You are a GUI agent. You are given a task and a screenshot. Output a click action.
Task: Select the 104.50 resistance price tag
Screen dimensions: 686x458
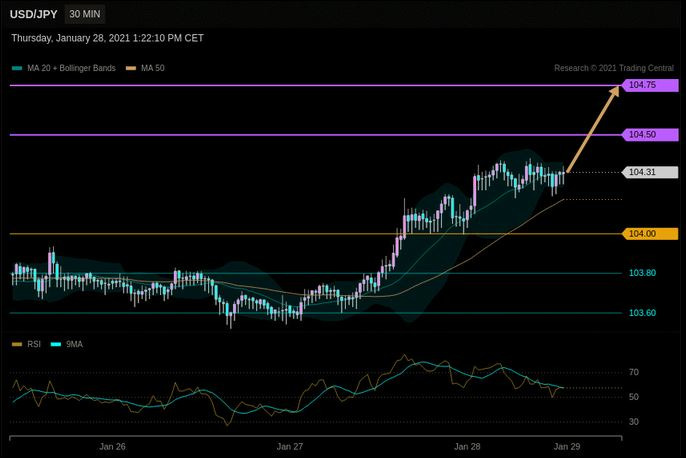[x=650, y=135]
